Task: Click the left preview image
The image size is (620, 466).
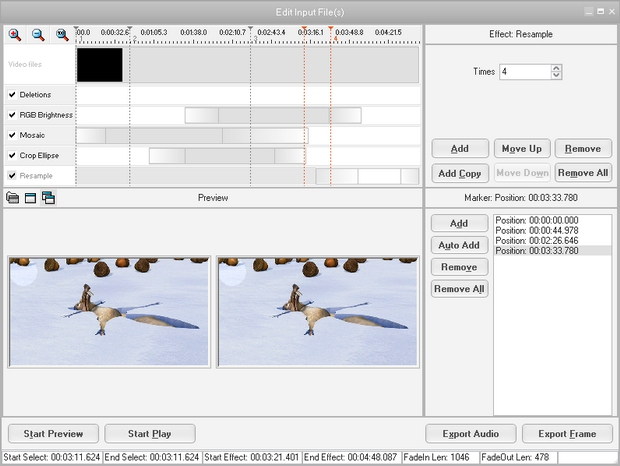Action: pos(109,312)
